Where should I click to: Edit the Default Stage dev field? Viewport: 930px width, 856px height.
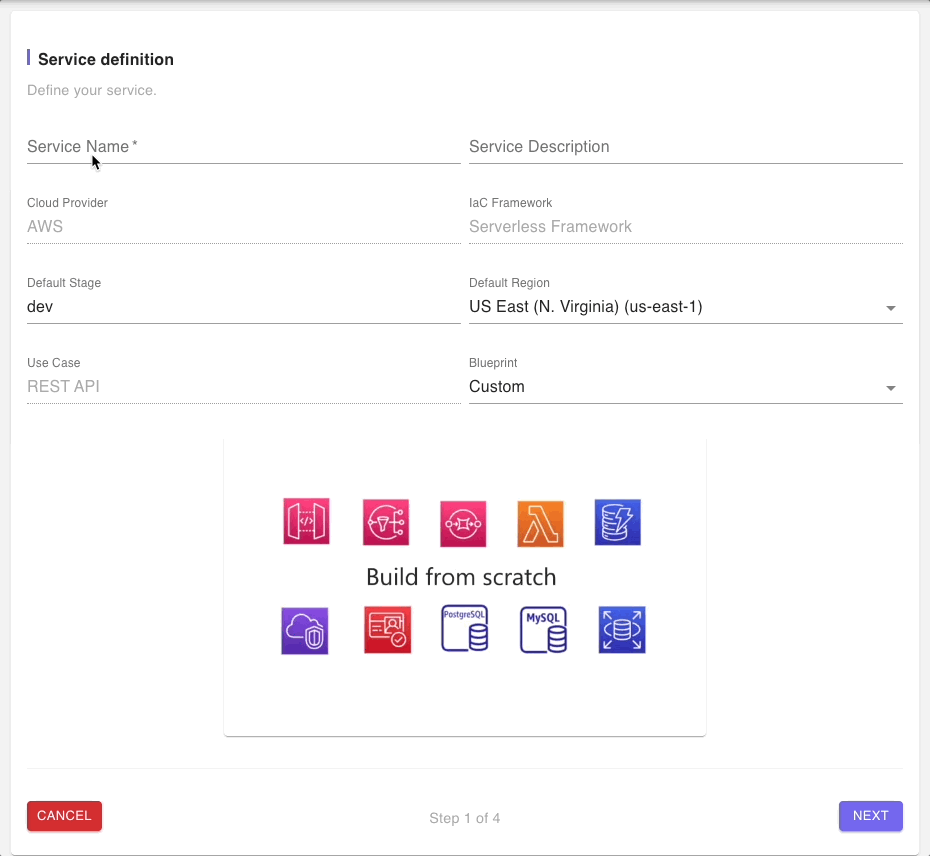pyautogui.click(x=244, y=307)
